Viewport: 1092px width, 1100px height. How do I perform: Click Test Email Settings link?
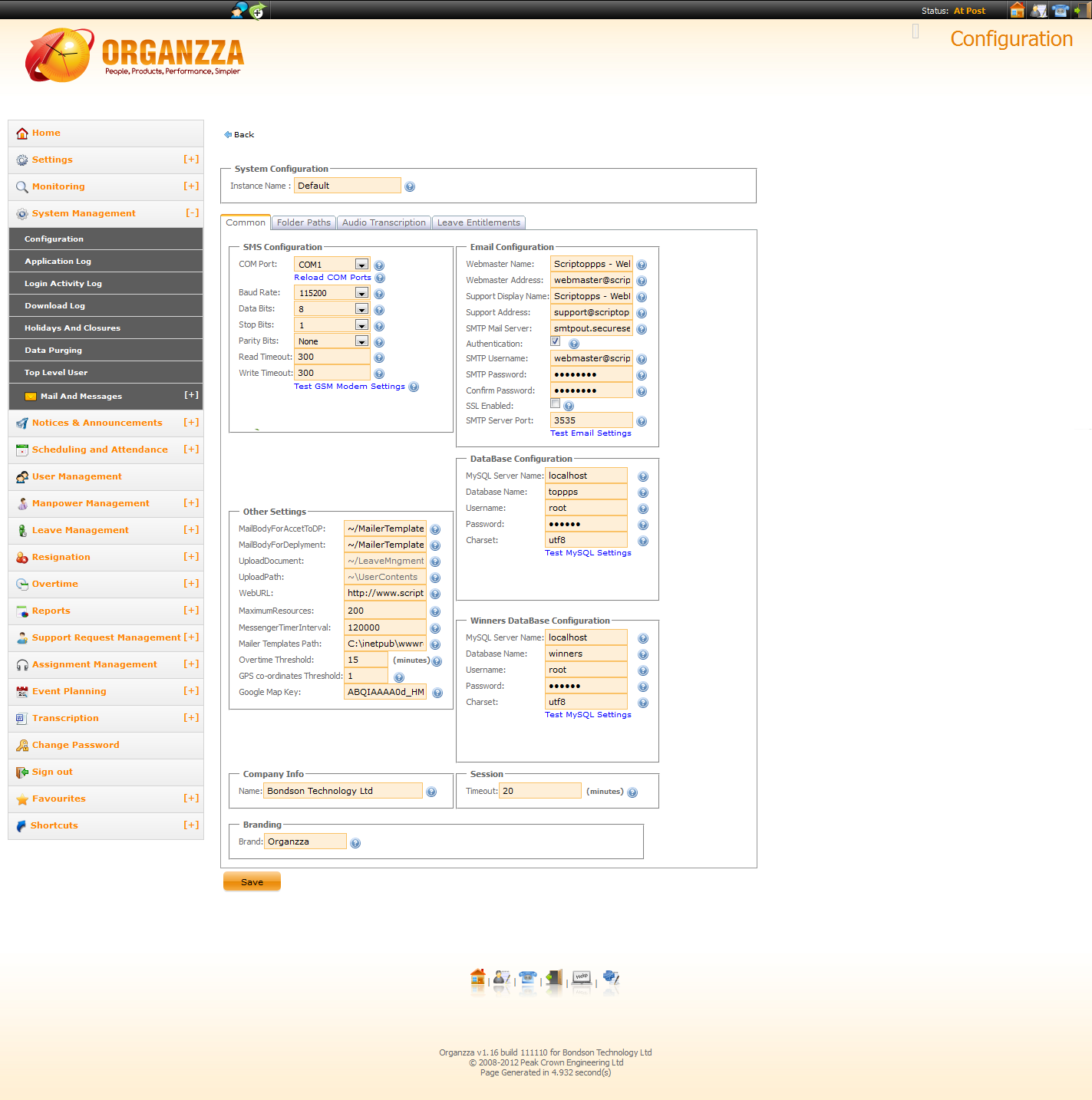591,433
